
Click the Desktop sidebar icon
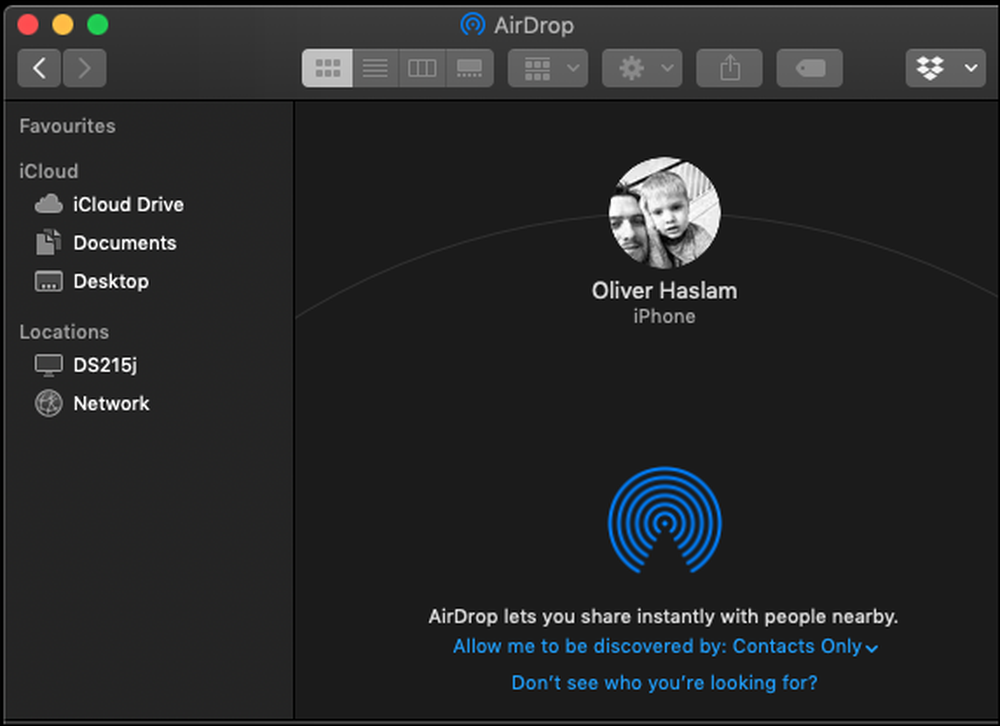click(x=48, y=281)
